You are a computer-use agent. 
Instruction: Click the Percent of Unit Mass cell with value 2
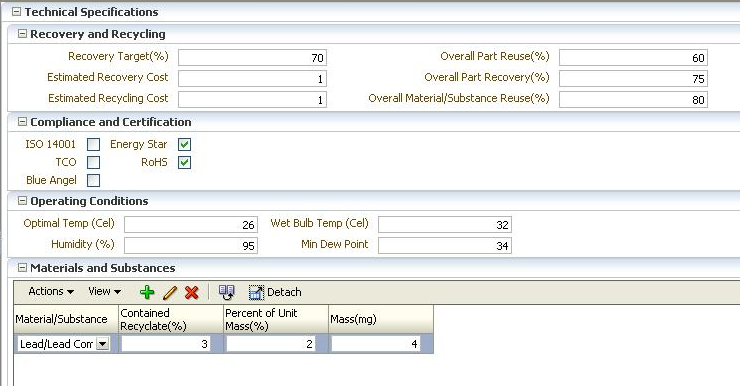coord(271,344)
